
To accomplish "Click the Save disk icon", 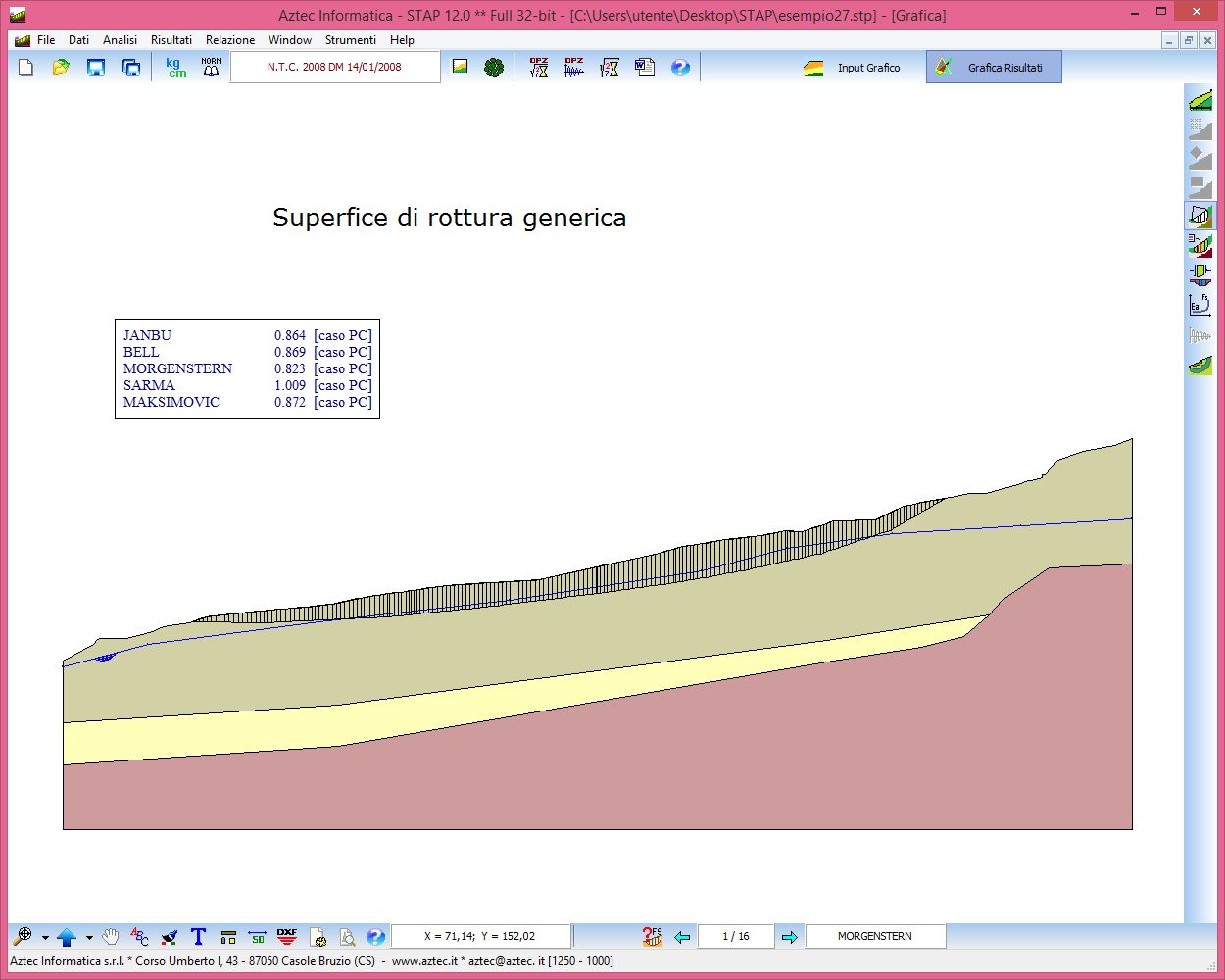I will coord(96,68).
